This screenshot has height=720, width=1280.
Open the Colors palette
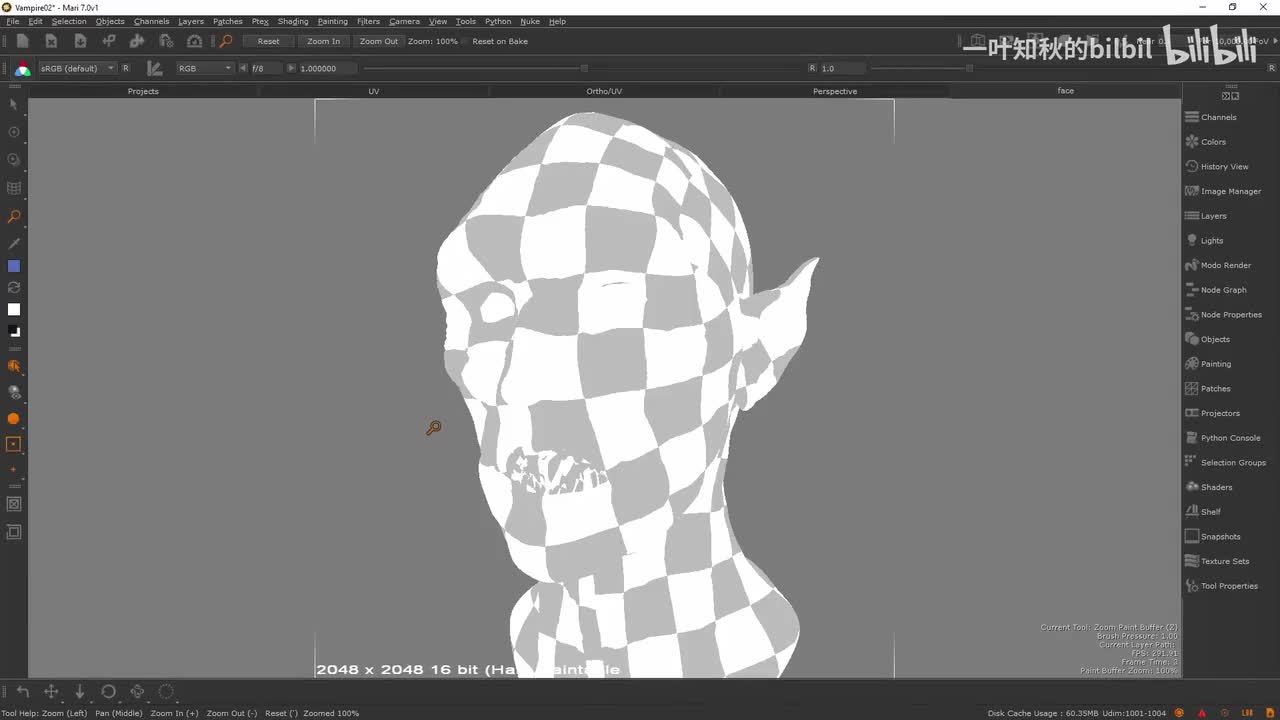coord(1206,142)
